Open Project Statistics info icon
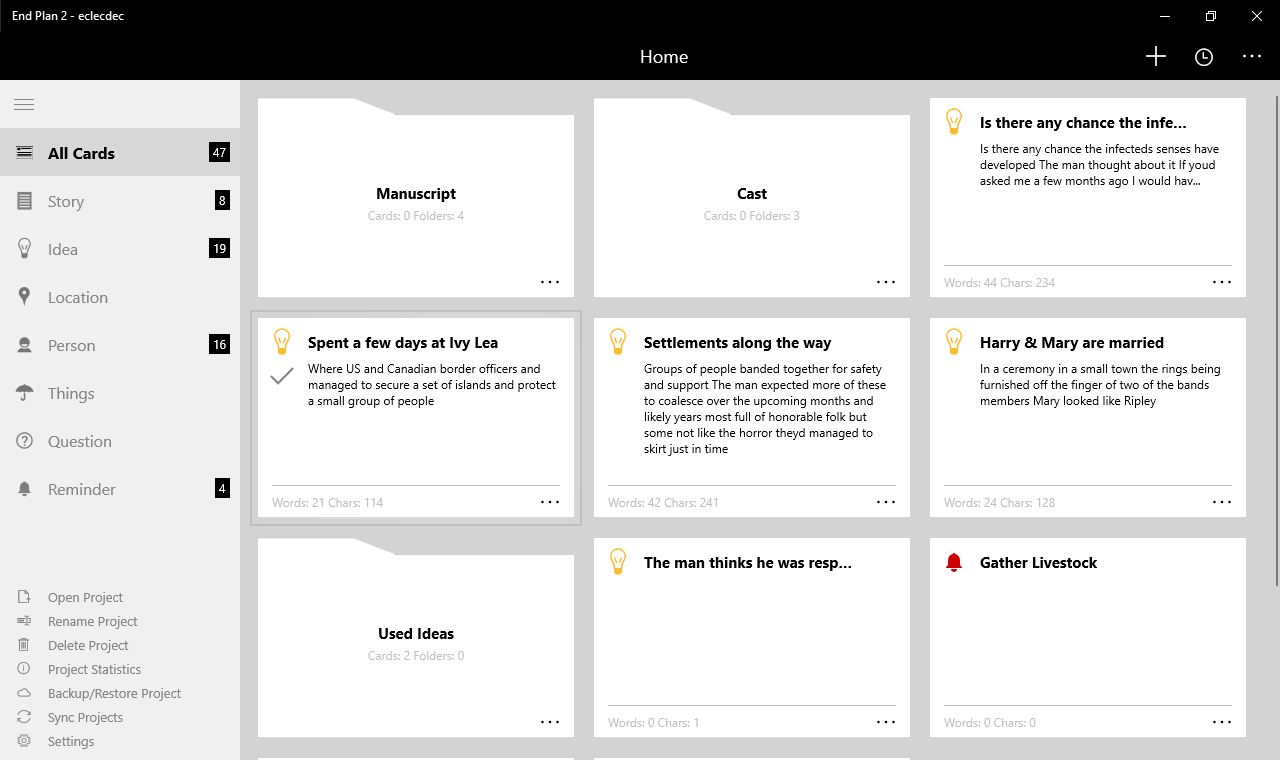This screenshot has height=760, width=1280. pos(25,669)
